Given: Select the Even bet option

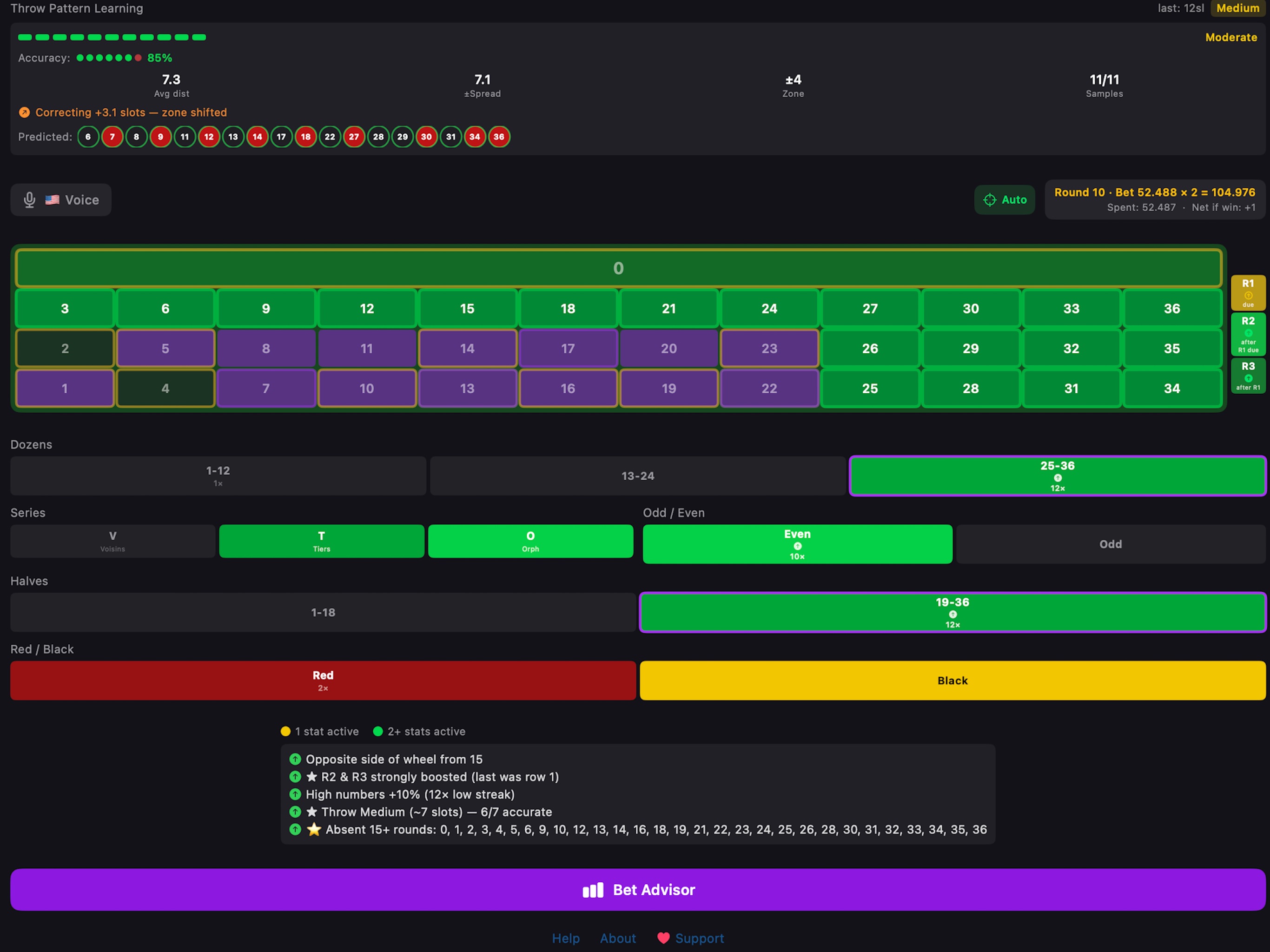Looking at the screenshot, I should click(797, 544).
